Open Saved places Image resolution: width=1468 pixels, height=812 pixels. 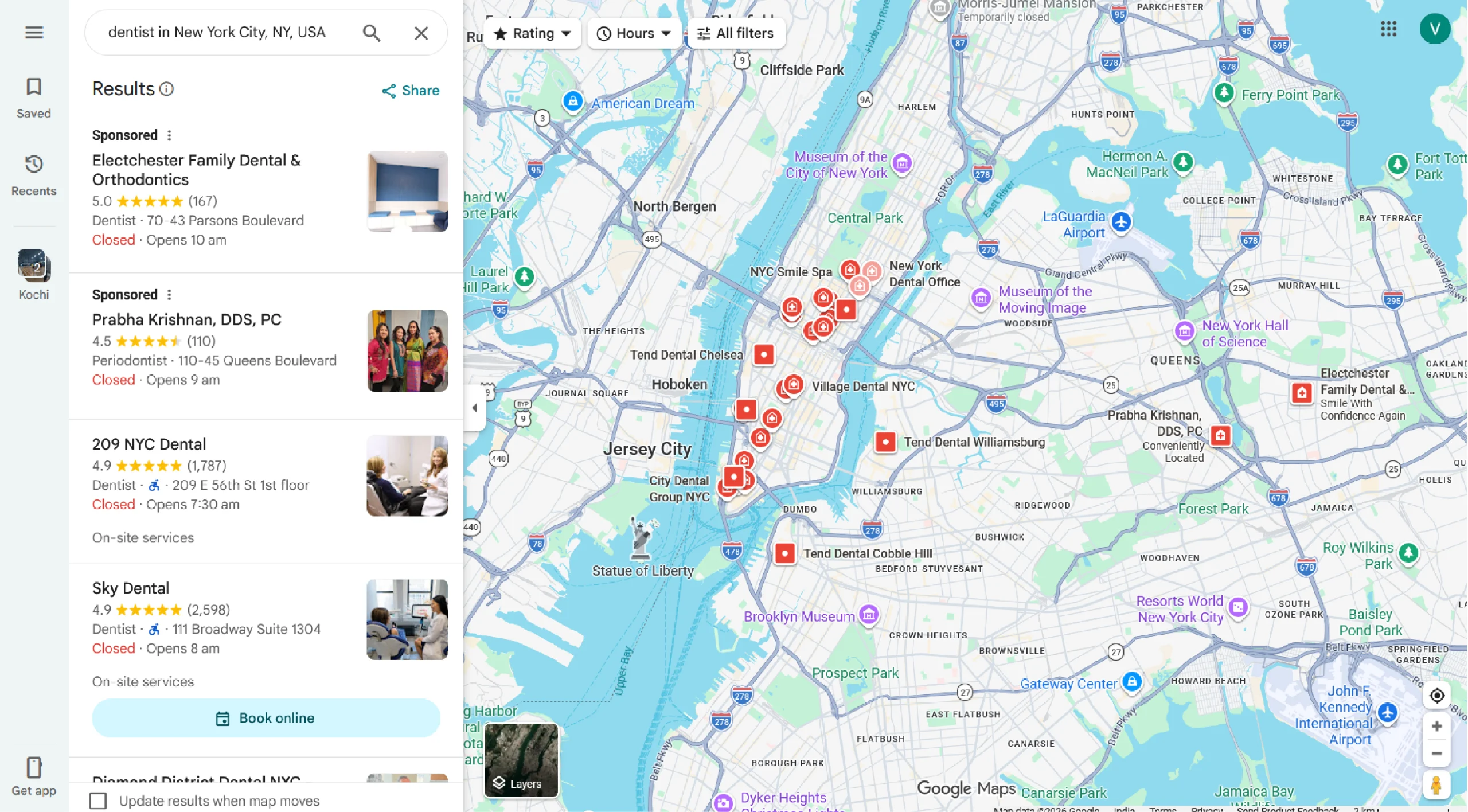tap(34, 97)
